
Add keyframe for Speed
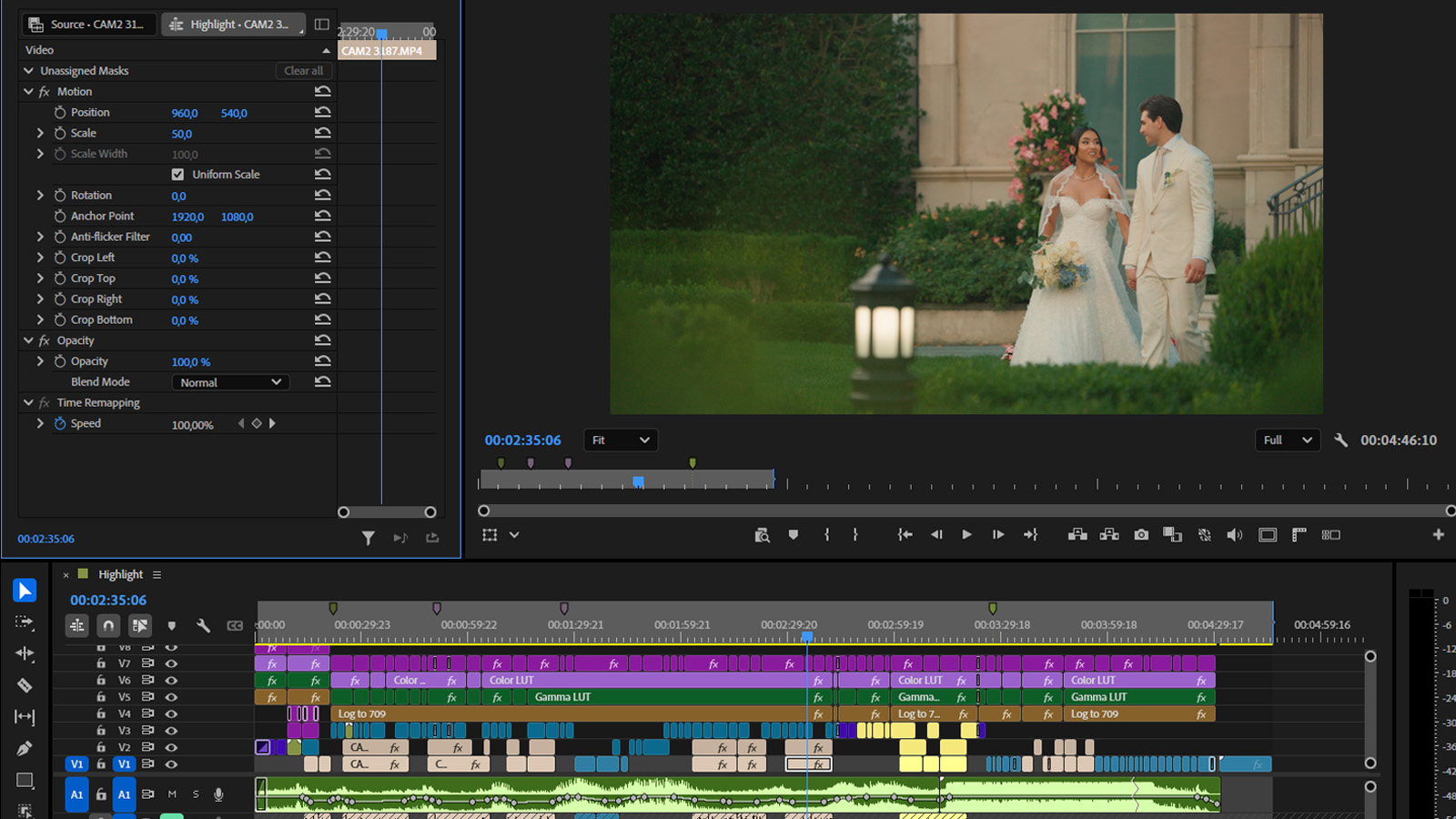[x=257, y=423]
